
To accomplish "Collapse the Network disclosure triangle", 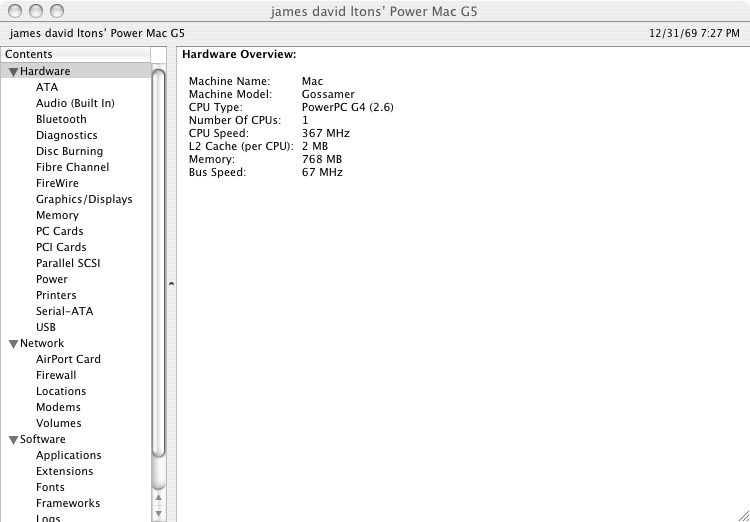I will [13, 344].
